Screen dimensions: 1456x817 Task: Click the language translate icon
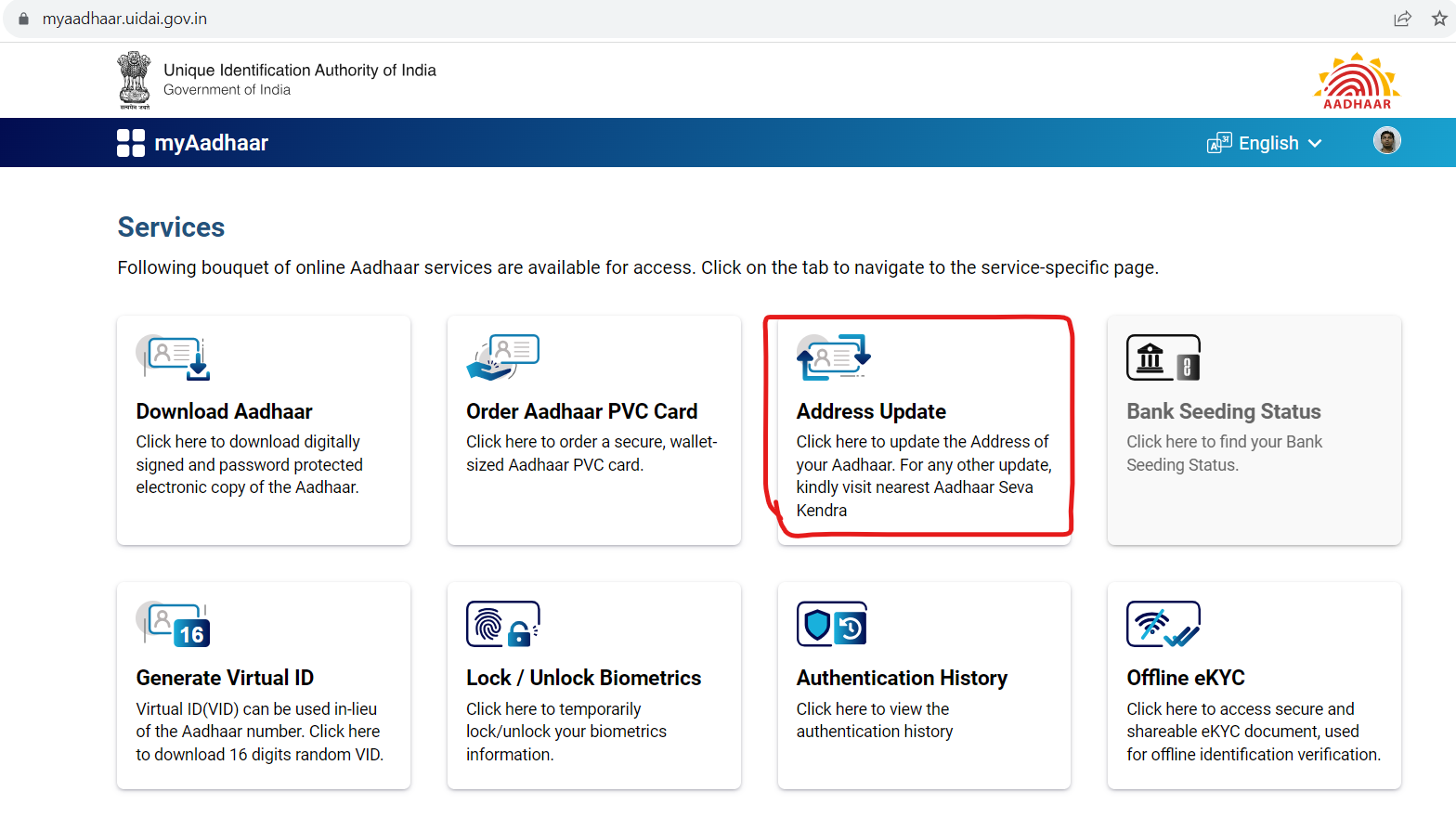point(1219,143)
